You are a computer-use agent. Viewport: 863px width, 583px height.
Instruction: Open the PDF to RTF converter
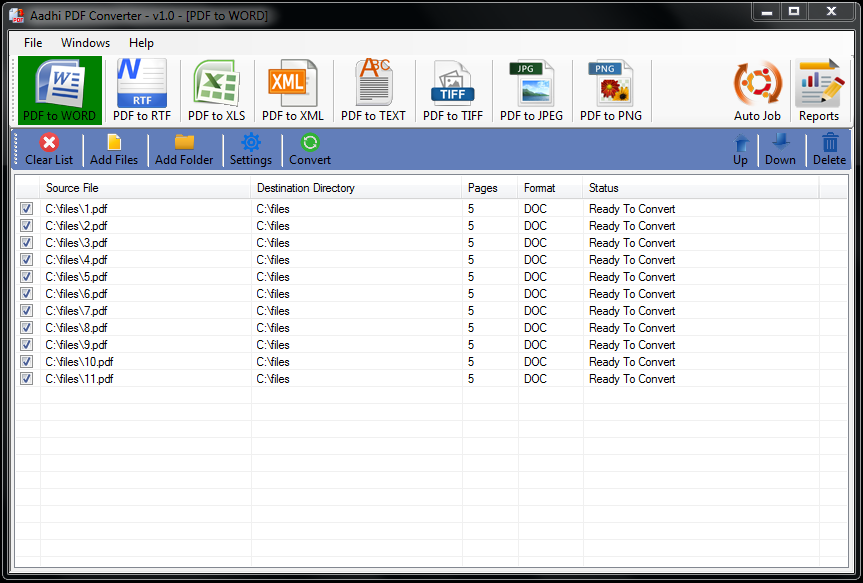tap(142, 90)
